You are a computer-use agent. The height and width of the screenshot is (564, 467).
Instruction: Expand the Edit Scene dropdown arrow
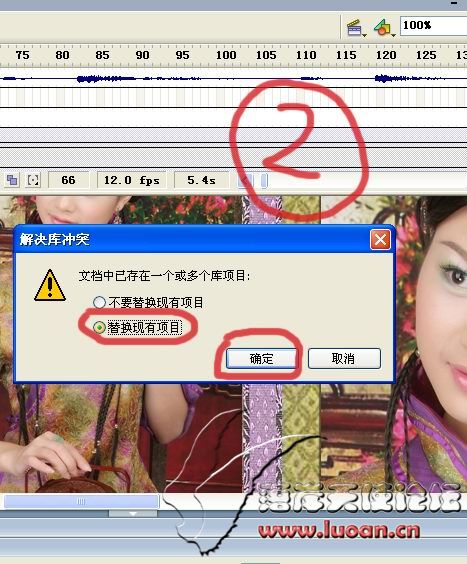tap(364, 35)
